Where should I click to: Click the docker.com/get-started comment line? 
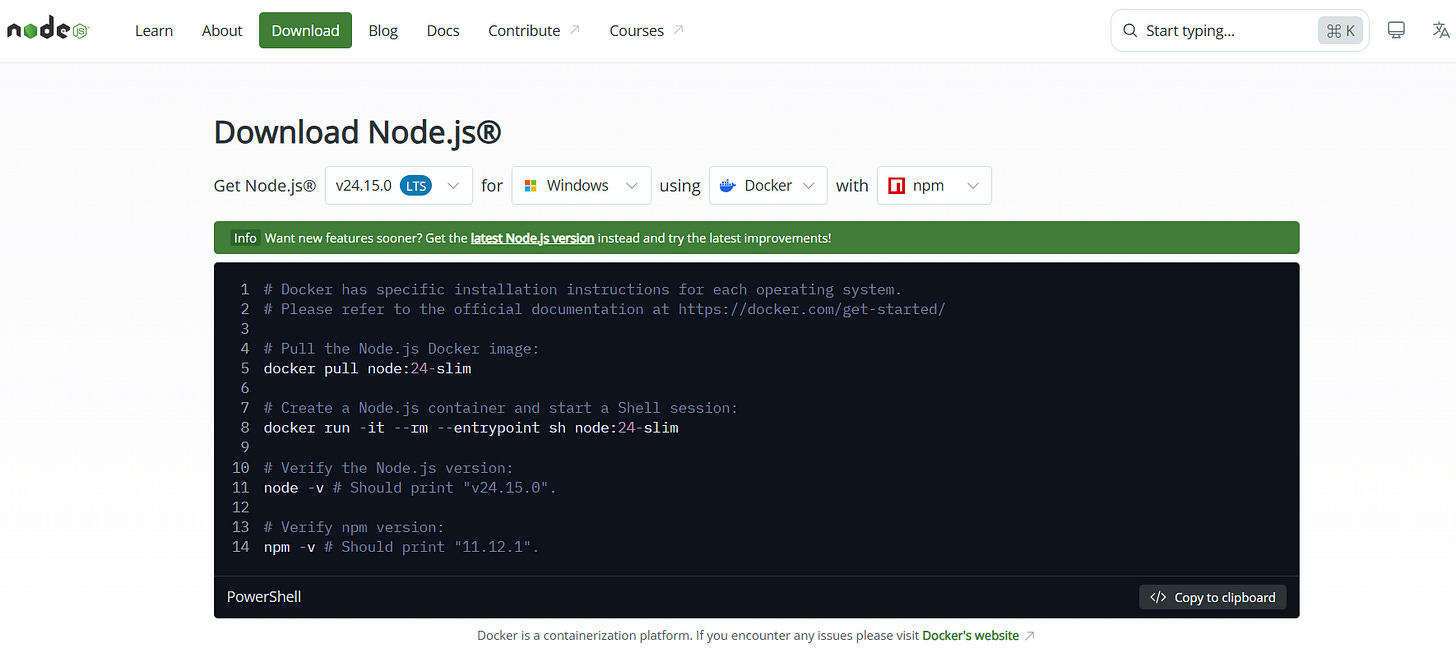coord(604,309)
